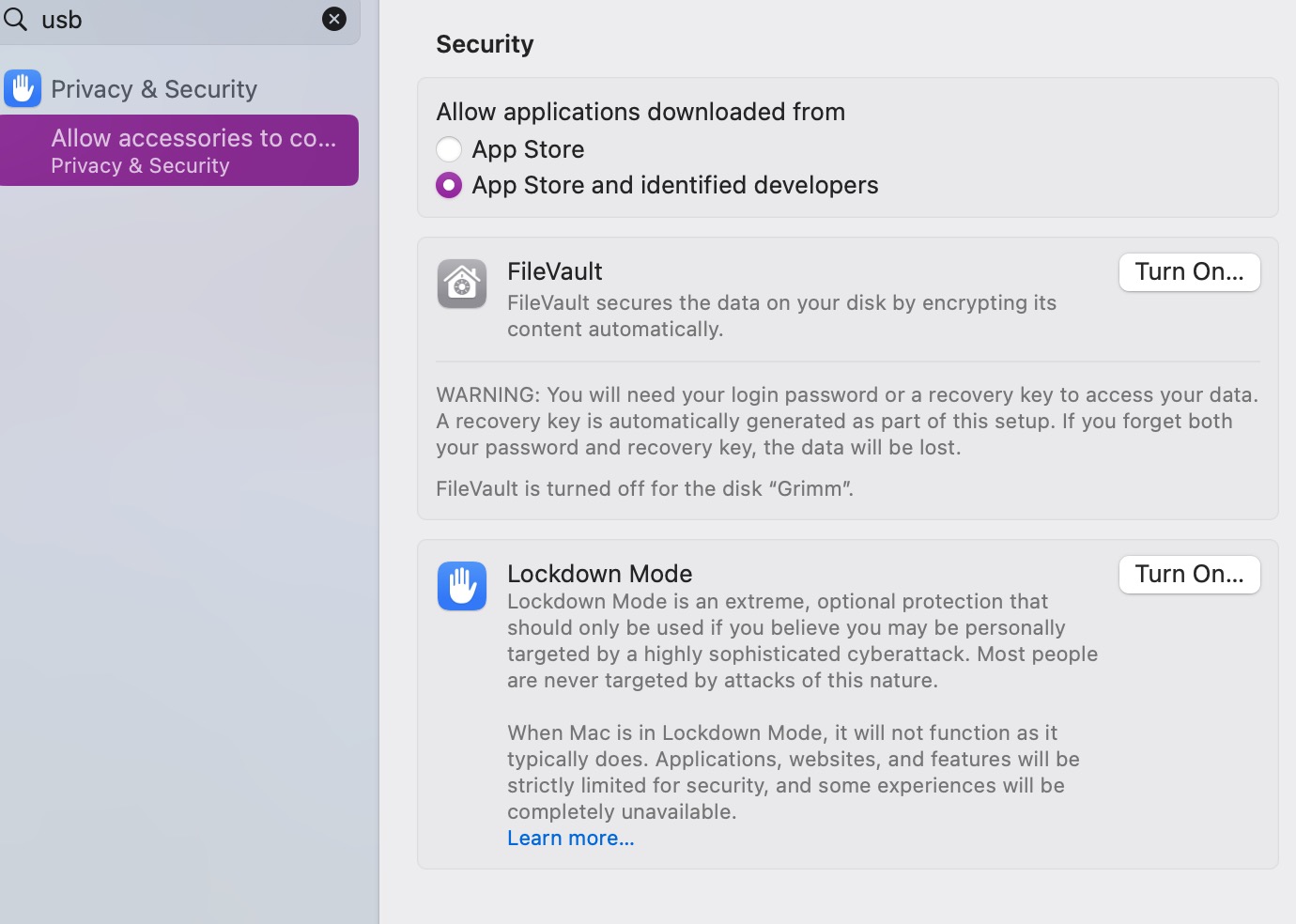Open the Lockdown Mode "Learn more..." link
1296x924 pixels.
(x=570, y=838)
